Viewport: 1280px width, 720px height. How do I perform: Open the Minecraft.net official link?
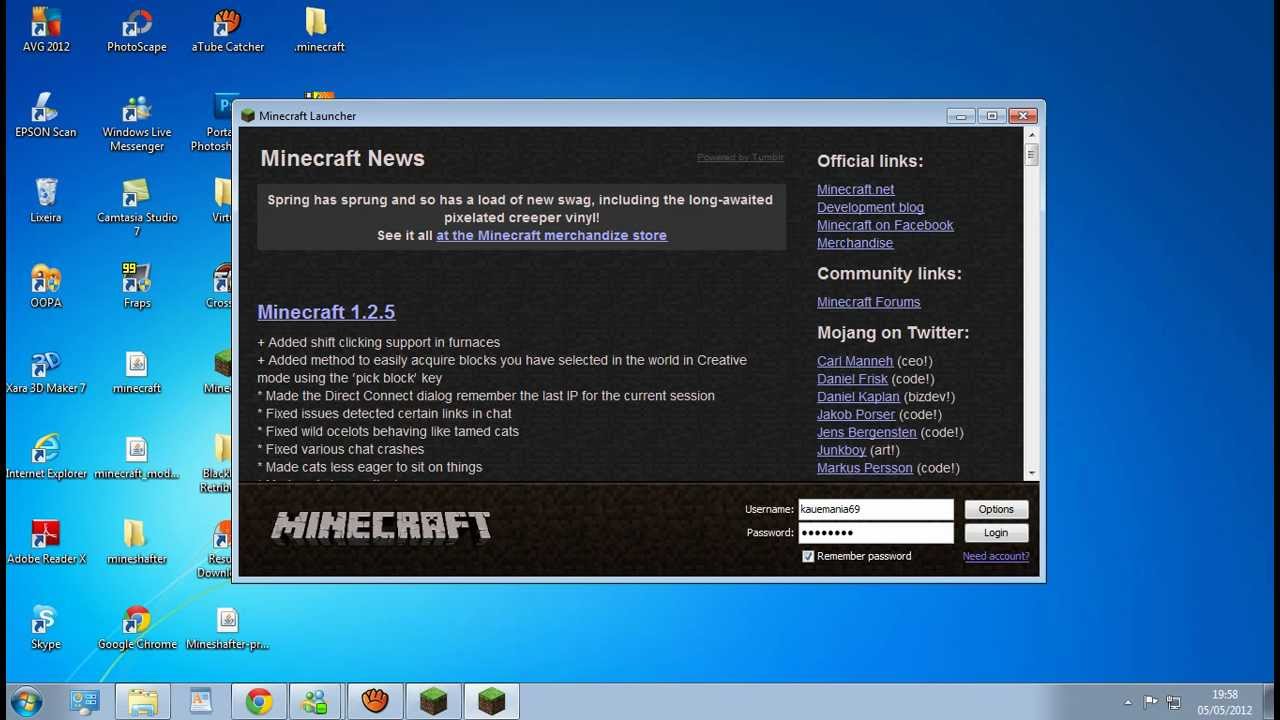tap(855, 189)
